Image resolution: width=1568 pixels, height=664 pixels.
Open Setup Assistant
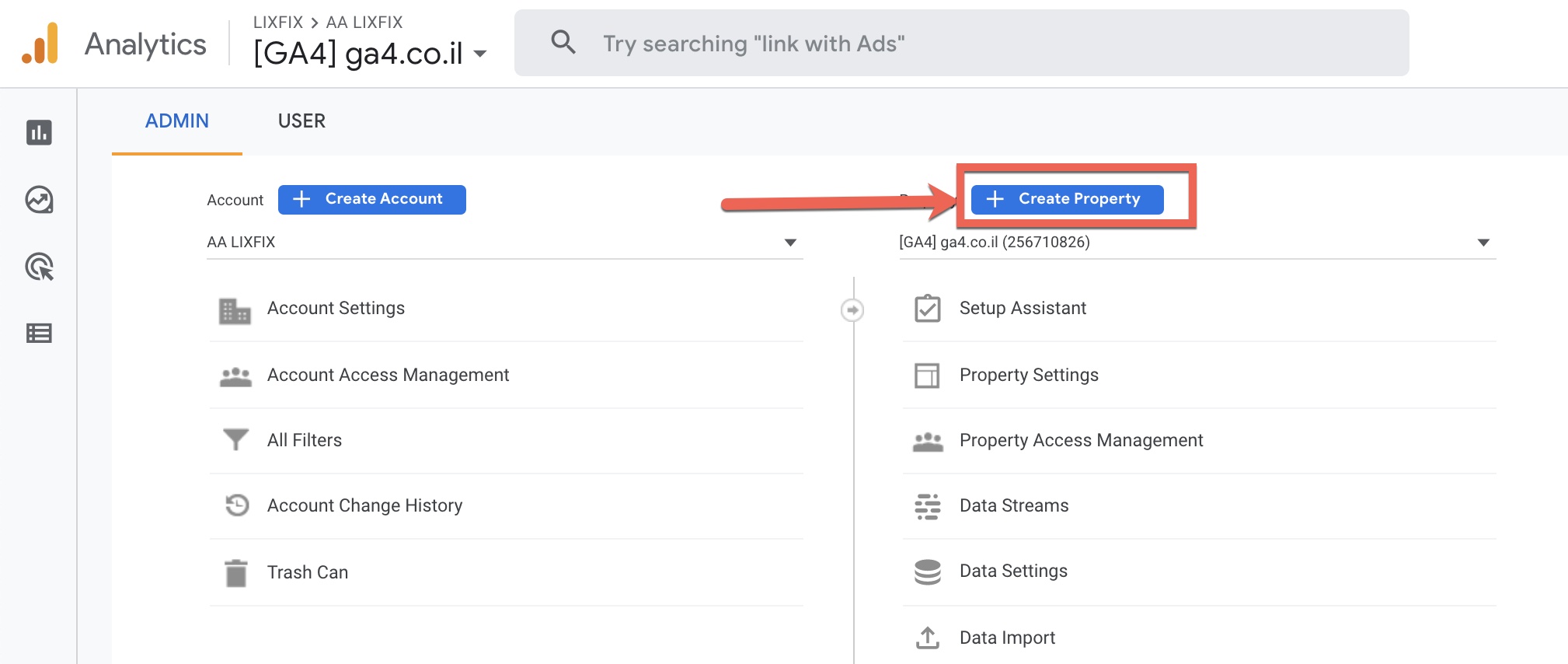[x=1199, y=309]
